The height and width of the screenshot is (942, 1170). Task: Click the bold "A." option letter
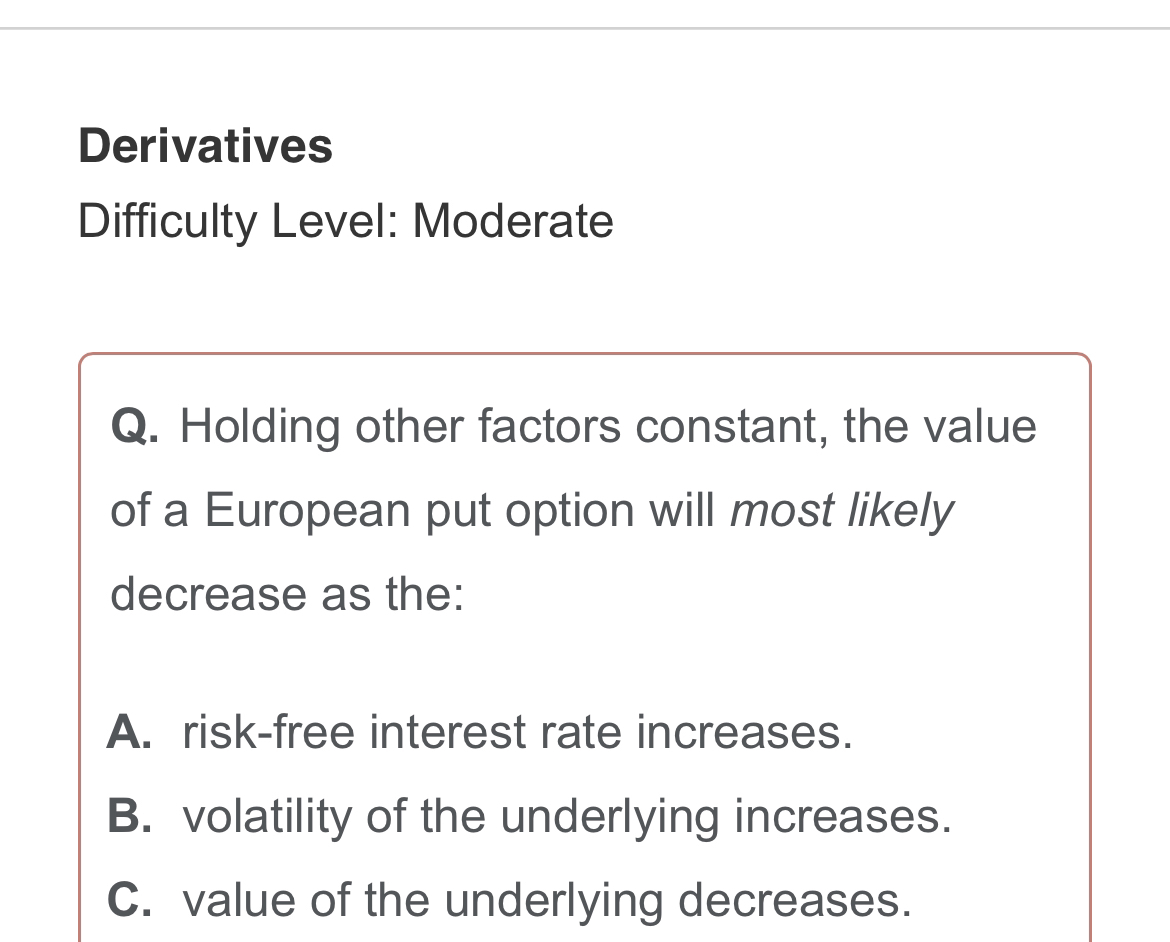tap(130, 732)
